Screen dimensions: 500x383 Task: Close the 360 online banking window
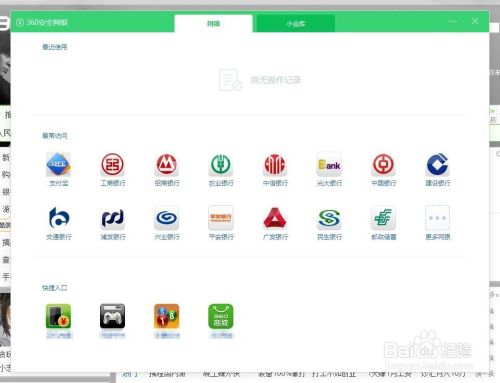(475, 21)
